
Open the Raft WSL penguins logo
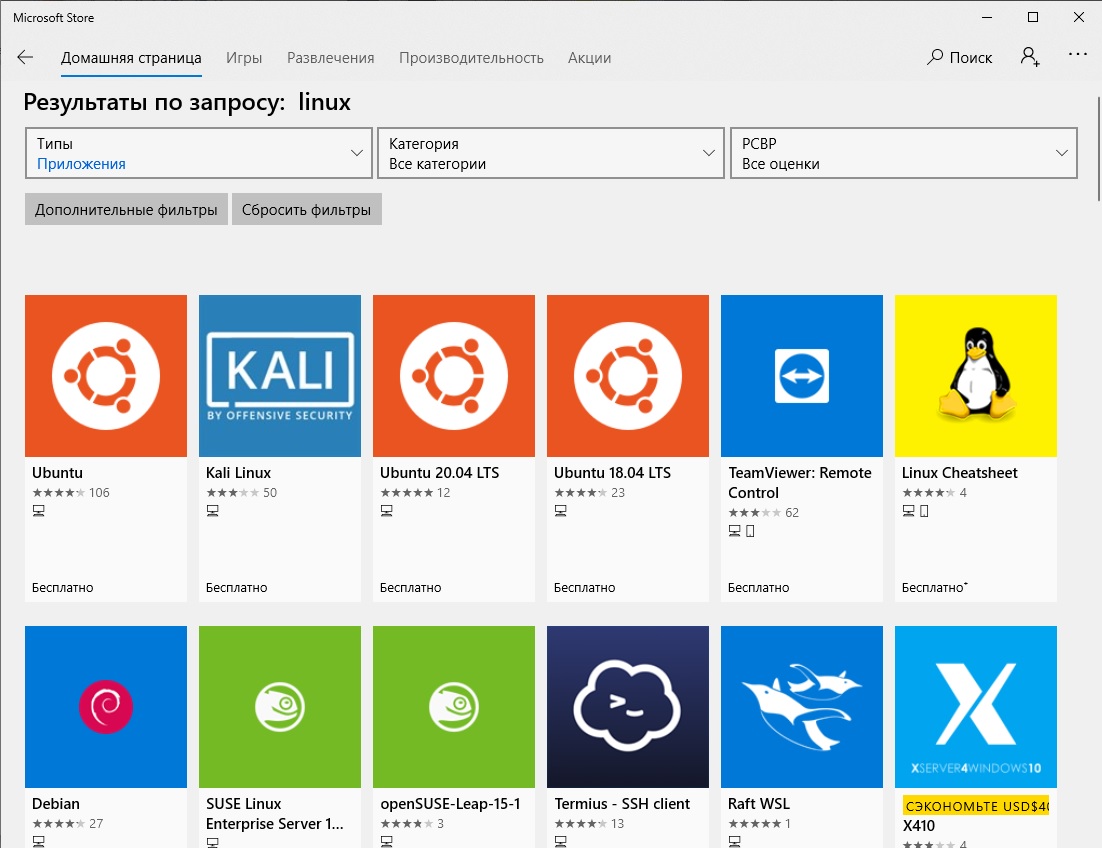click(802, 707)
